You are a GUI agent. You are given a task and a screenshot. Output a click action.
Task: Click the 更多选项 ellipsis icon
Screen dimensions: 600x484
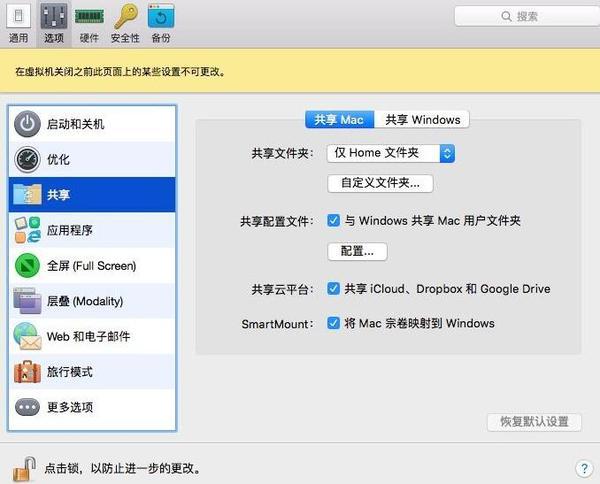point(27,407)
